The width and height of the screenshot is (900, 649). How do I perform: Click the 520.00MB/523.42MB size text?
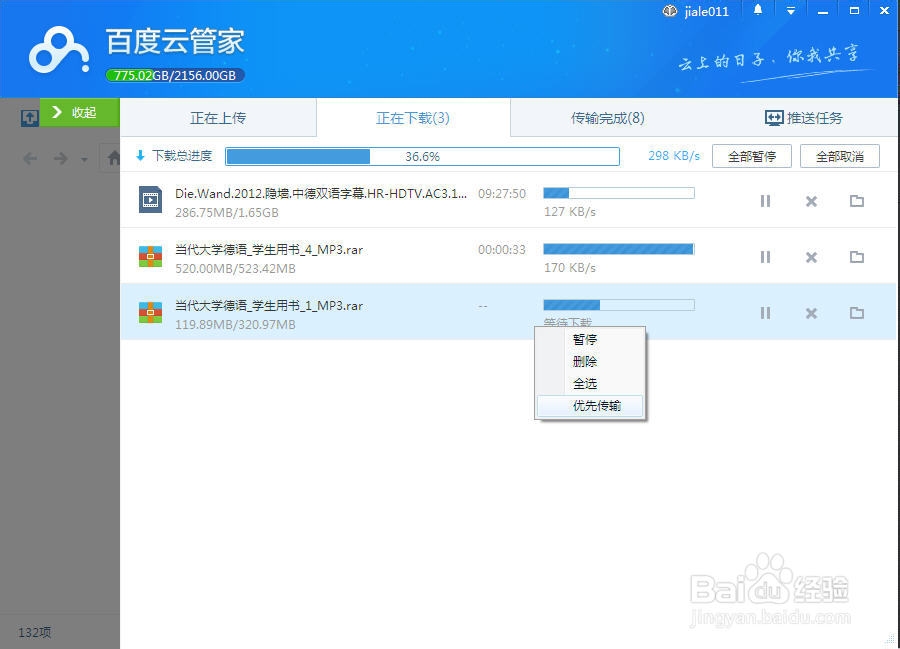[x=235, y=269]
